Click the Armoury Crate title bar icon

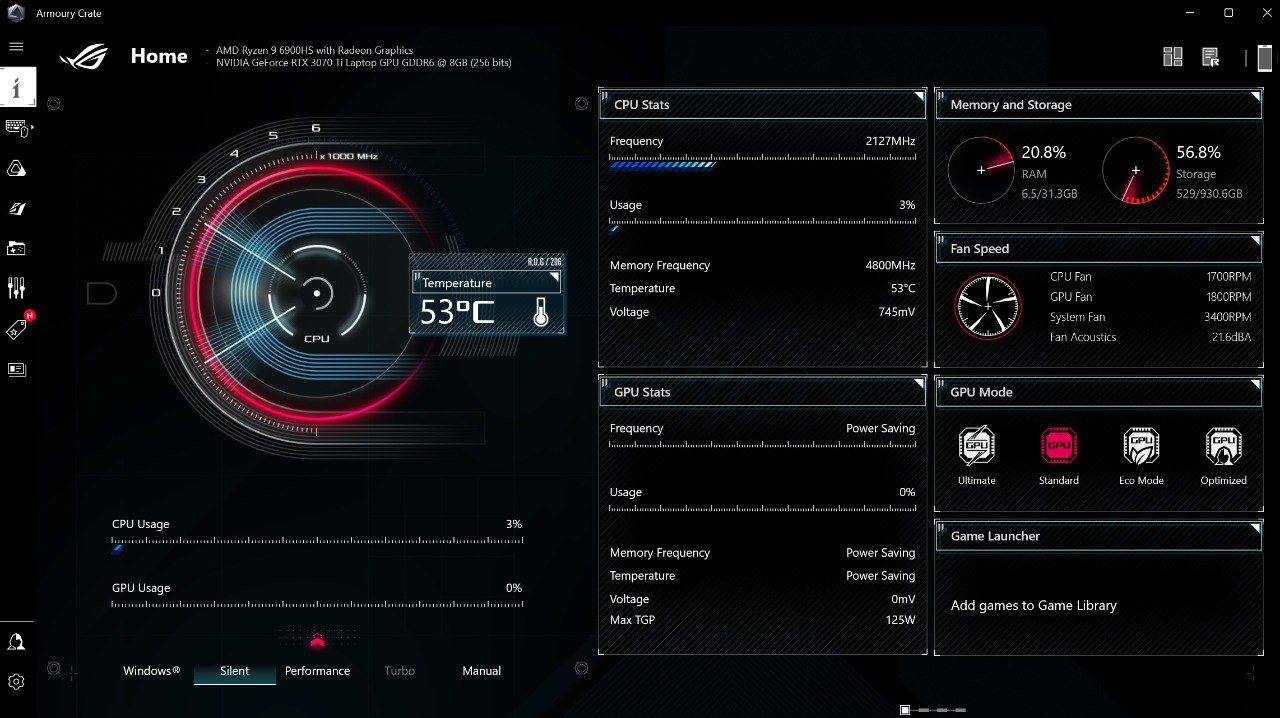[16, 13]
